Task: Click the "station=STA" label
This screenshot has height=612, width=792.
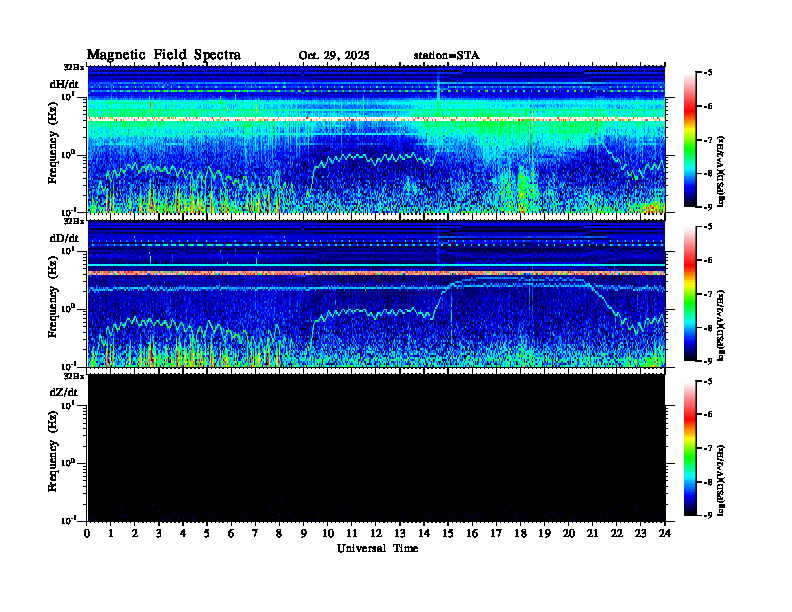Action: (x=446, y=56)
